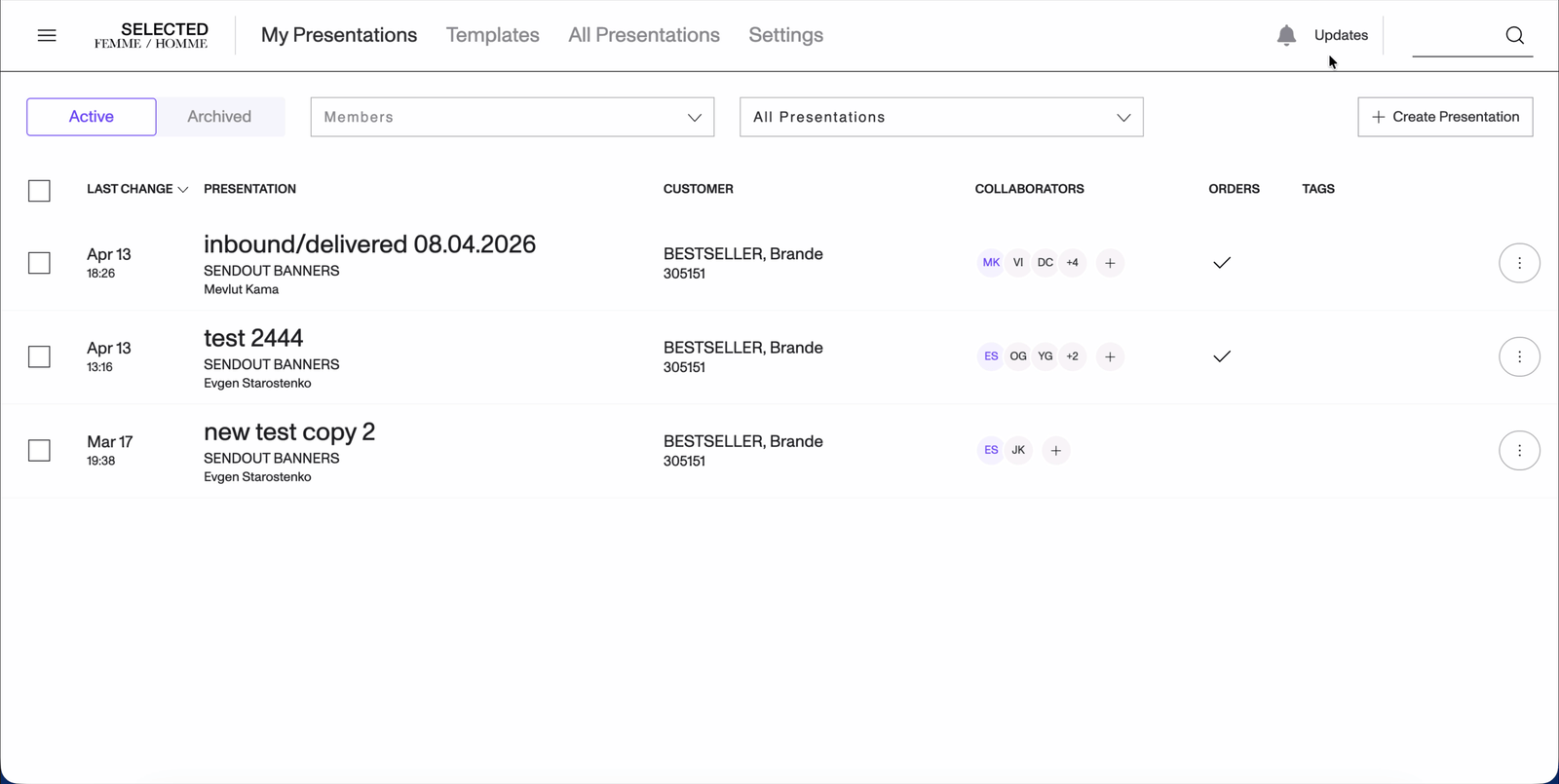Click the notification bell icon
The image size is (1559, 784).
(1286, 36)
